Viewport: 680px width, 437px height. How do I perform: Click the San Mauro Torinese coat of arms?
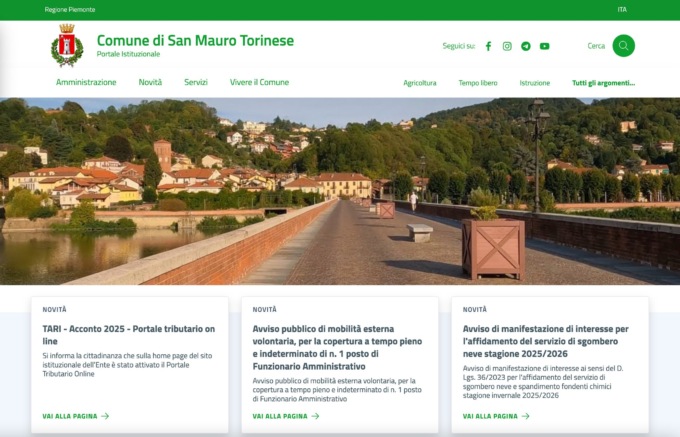pyautogui.click(x=67, y=46)
